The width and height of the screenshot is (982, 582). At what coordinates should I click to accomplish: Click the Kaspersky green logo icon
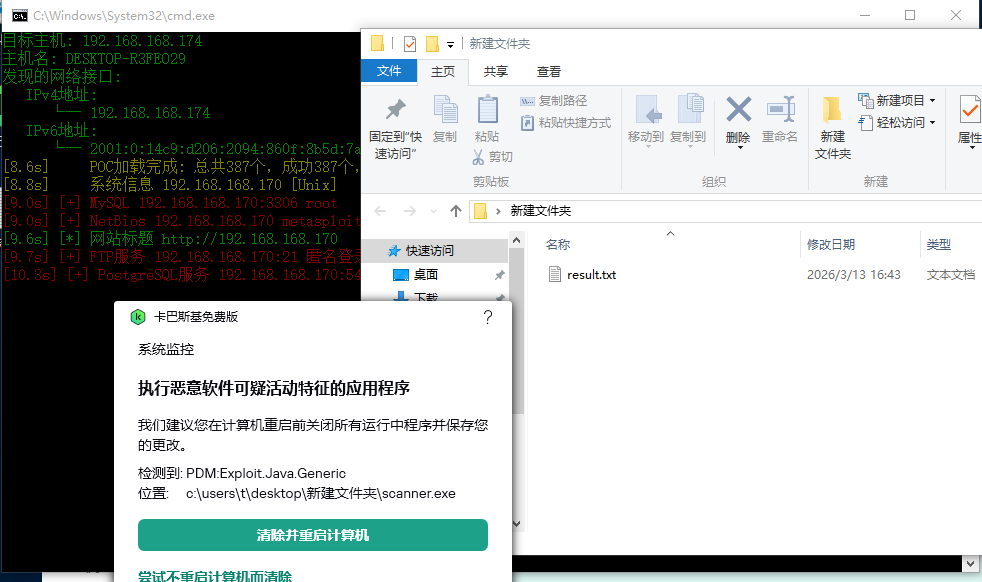point(138,317)
